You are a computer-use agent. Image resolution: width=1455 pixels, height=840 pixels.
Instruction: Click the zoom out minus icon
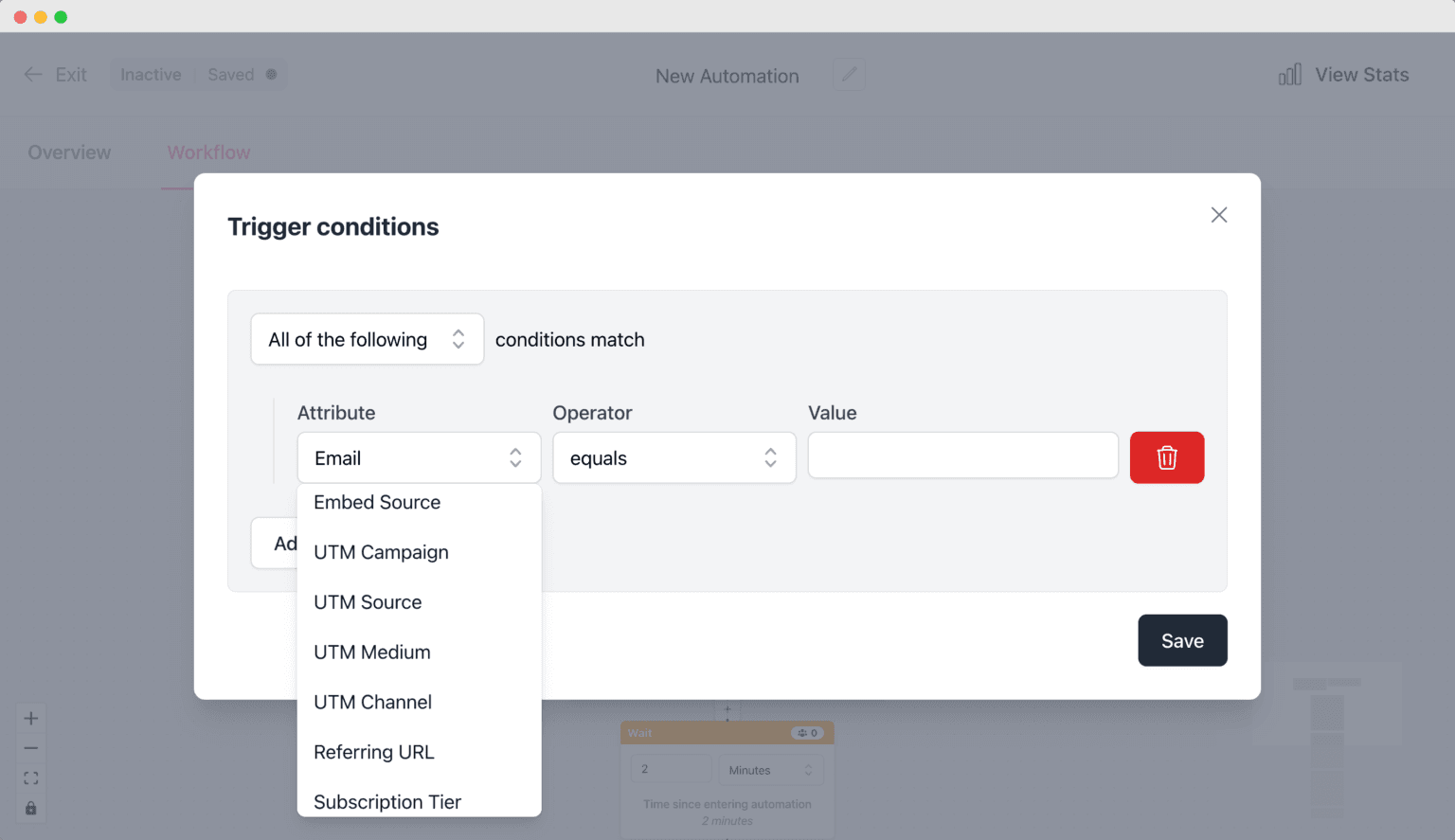(31, 748)
